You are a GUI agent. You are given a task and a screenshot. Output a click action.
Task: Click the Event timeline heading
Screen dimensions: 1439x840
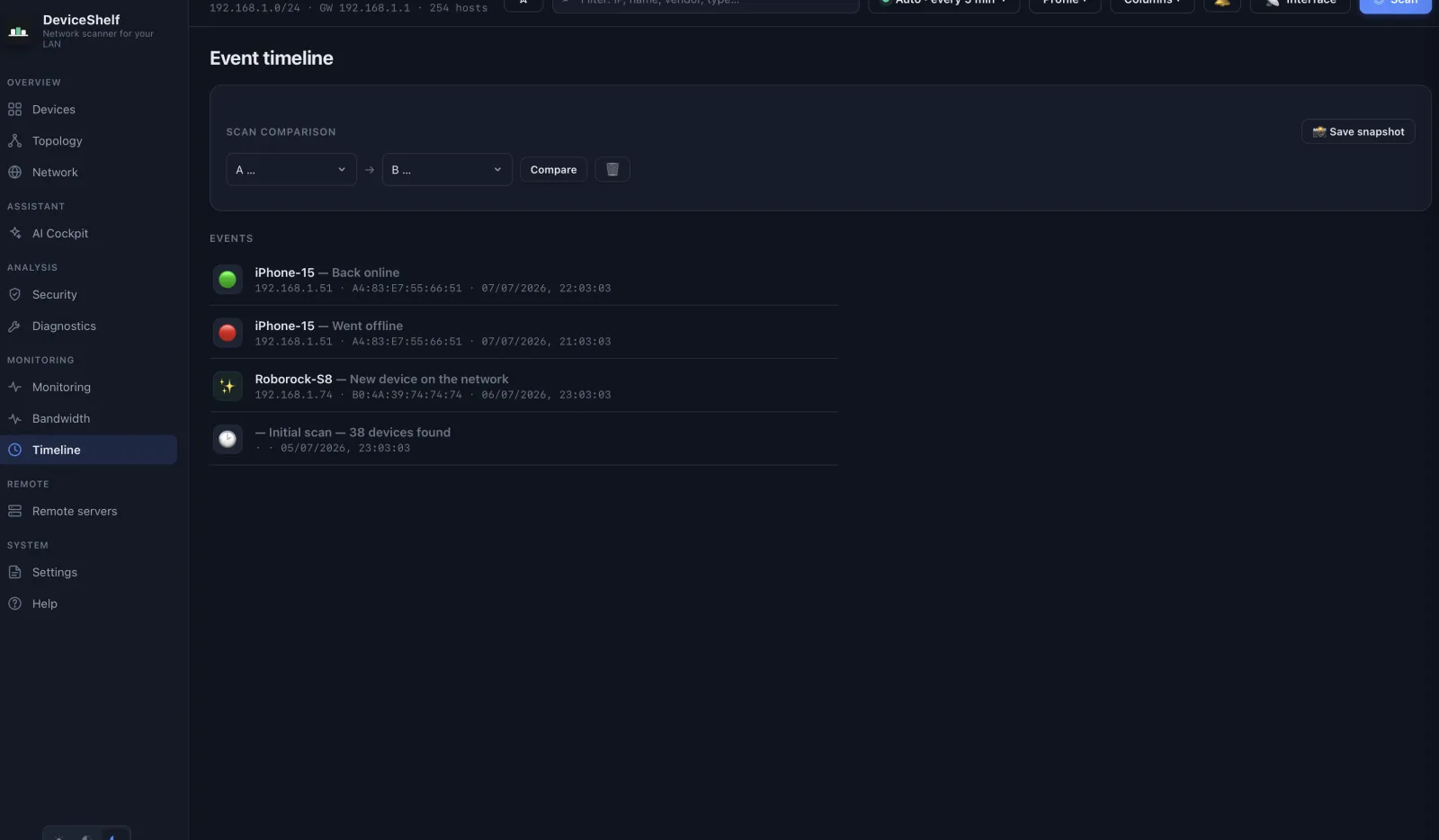coord(272,58)
